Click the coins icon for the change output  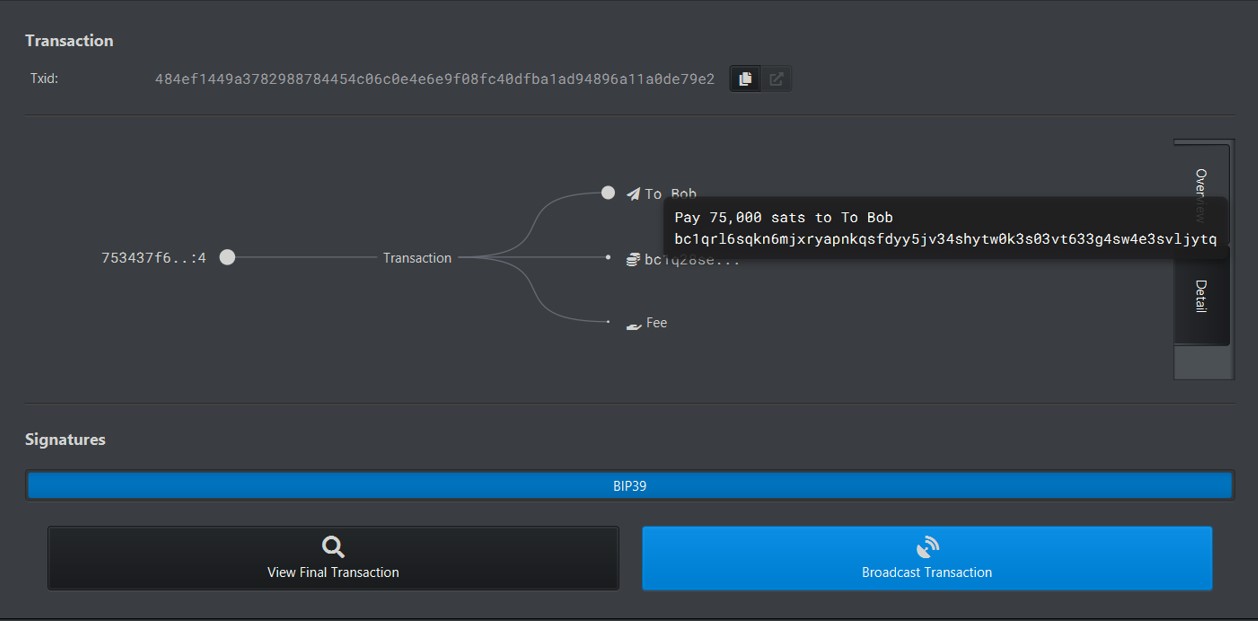633,260
